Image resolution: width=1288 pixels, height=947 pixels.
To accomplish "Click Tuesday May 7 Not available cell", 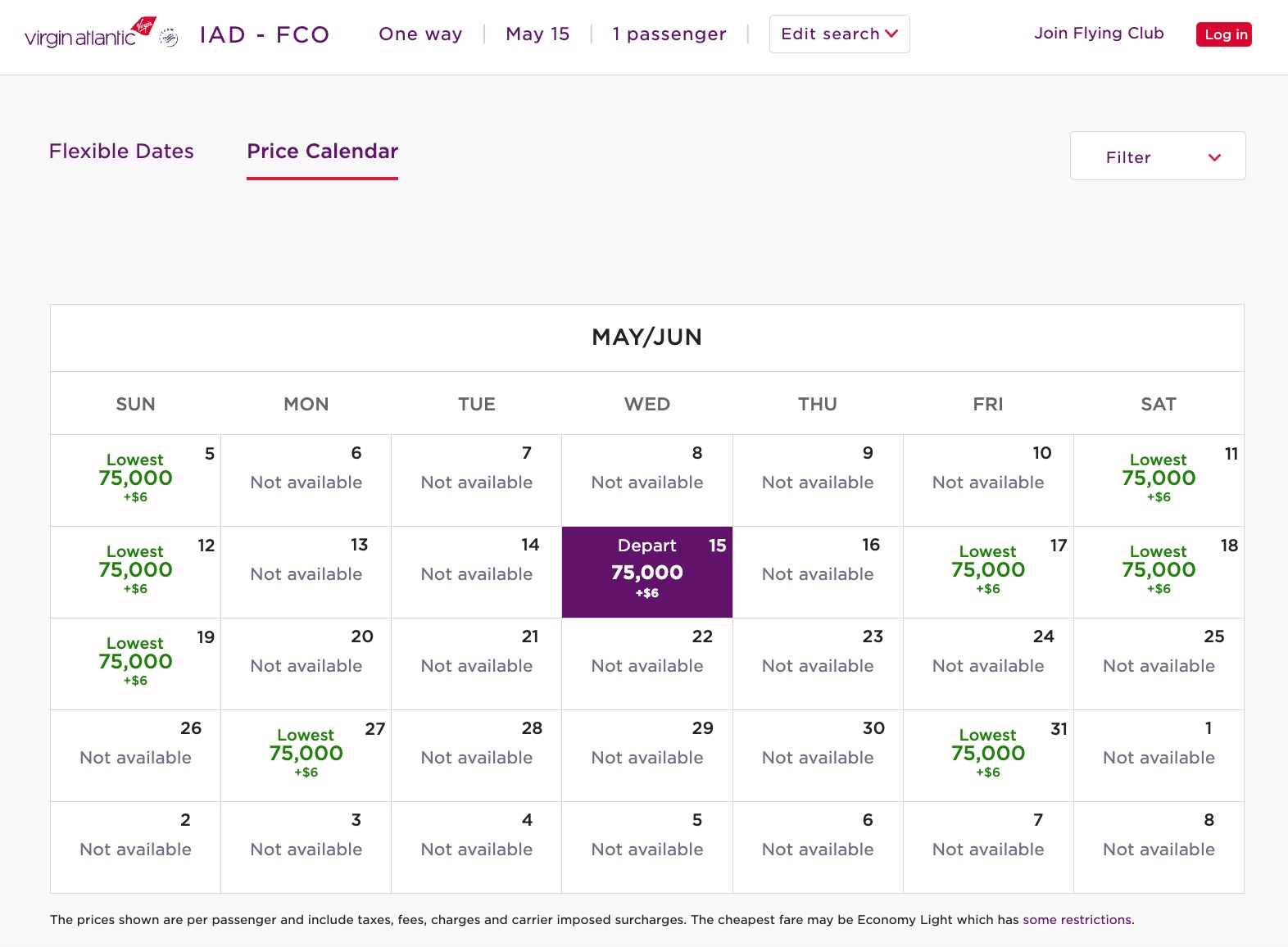I will click(x=477, y=481).
